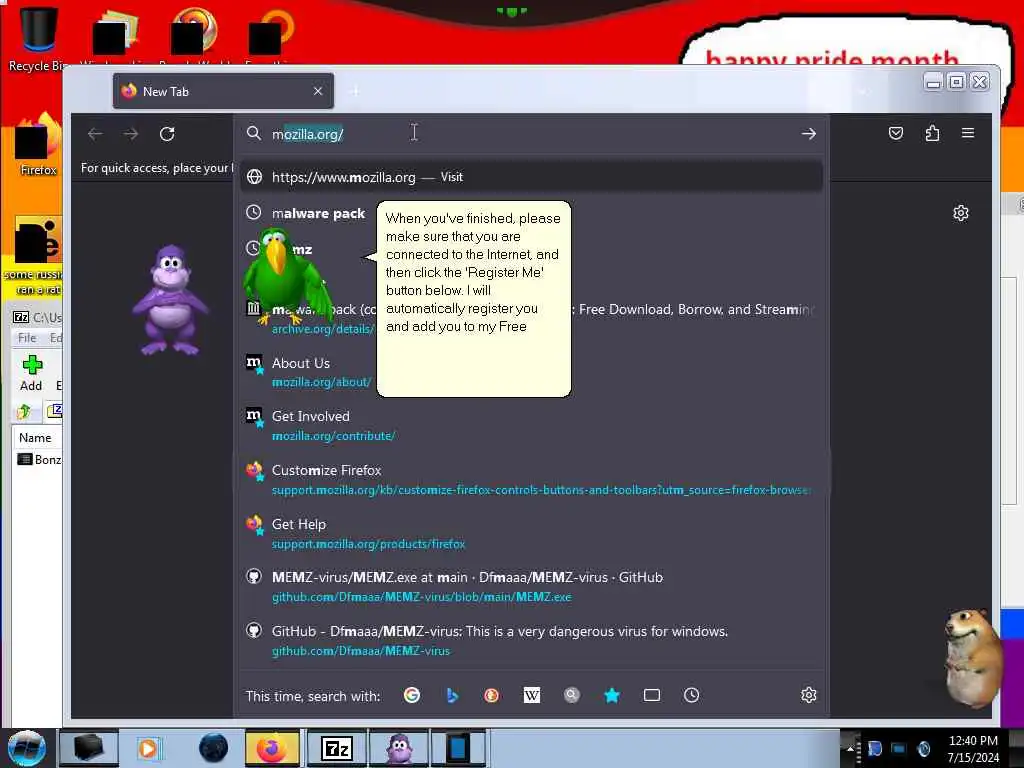Screen dimensions: 1024x768
Task: Open the Get Involved mozilla.org/contribute suggestion
Action: (x=531, y=426)
